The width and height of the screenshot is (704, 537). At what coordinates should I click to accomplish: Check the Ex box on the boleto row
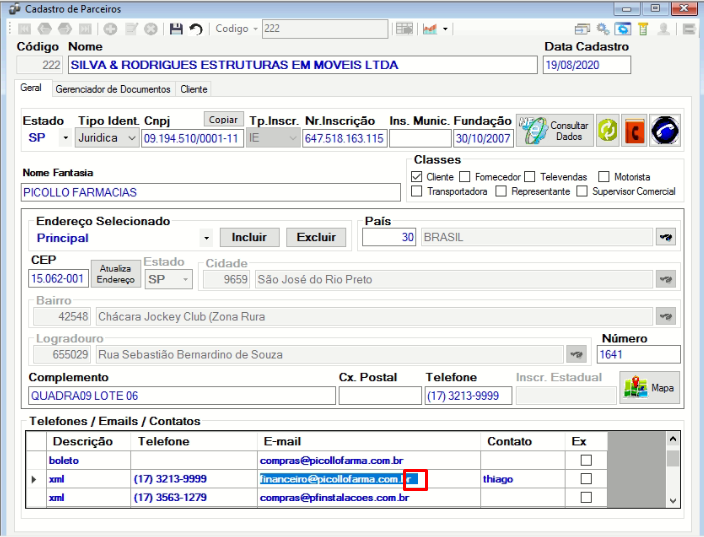[586, 460]
